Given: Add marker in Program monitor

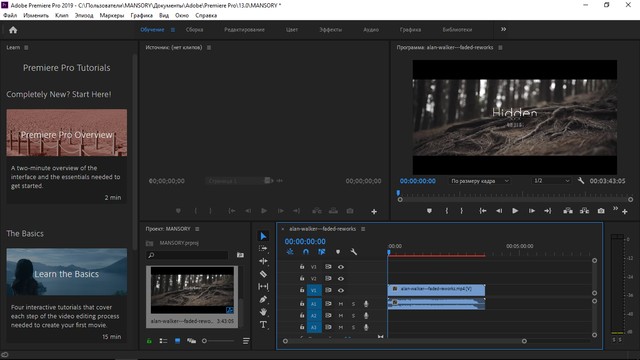Looking at the screenshot, I should (429, 211).
